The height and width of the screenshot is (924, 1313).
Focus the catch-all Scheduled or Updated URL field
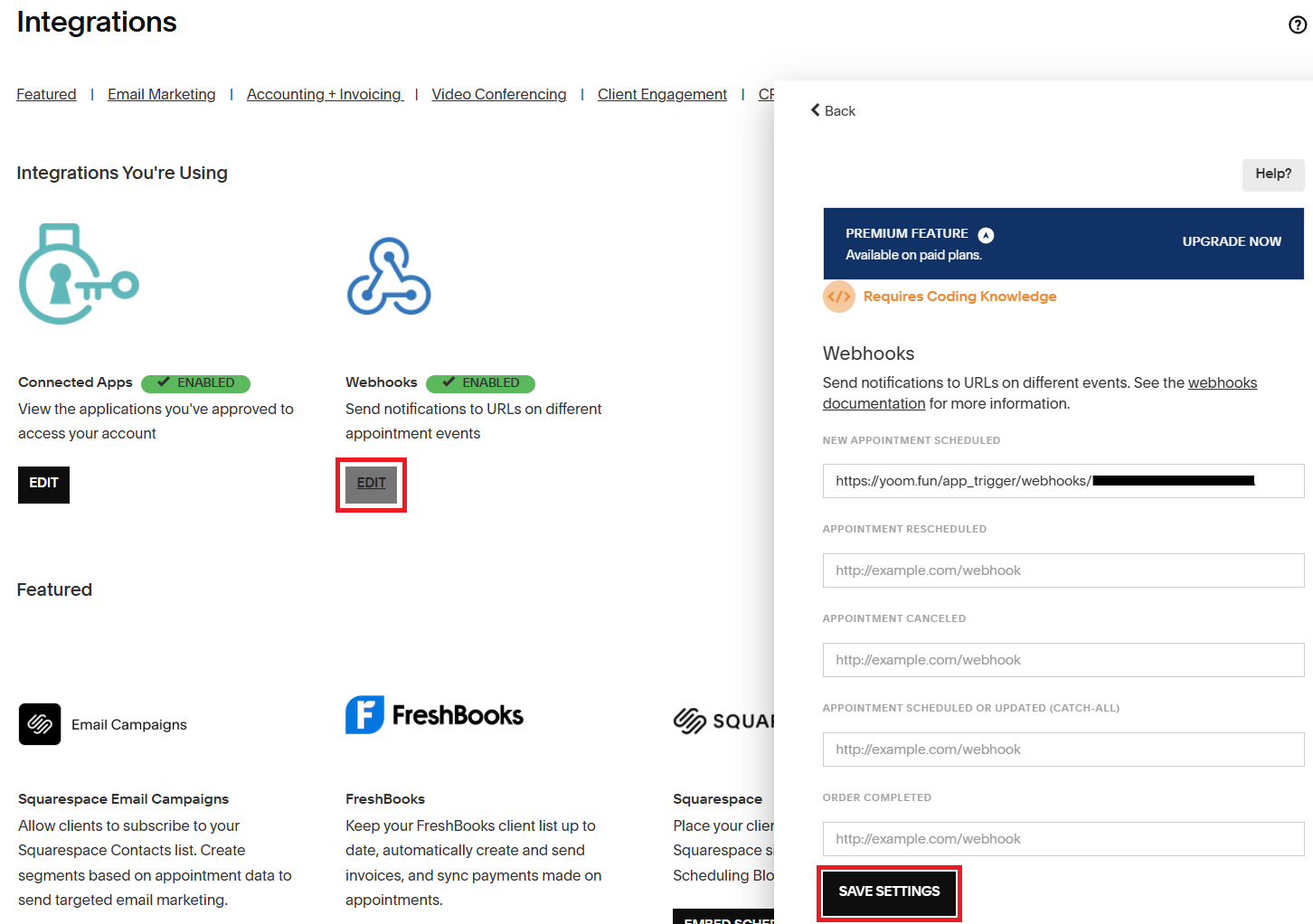click(x=1063, y=750)
